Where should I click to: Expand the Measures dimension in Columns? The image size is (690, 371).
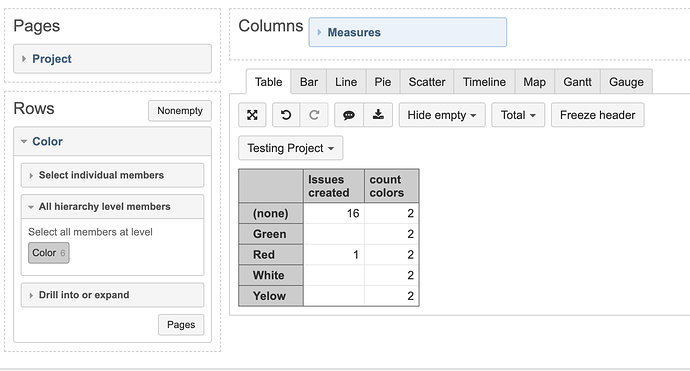[407, 33]
